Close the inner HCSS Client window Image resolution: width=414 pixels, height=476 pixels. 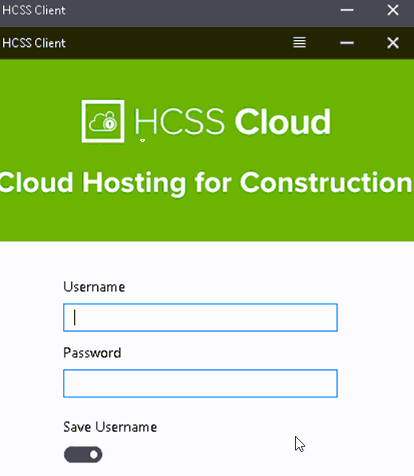pyautogui.click(x=393, y=43)
